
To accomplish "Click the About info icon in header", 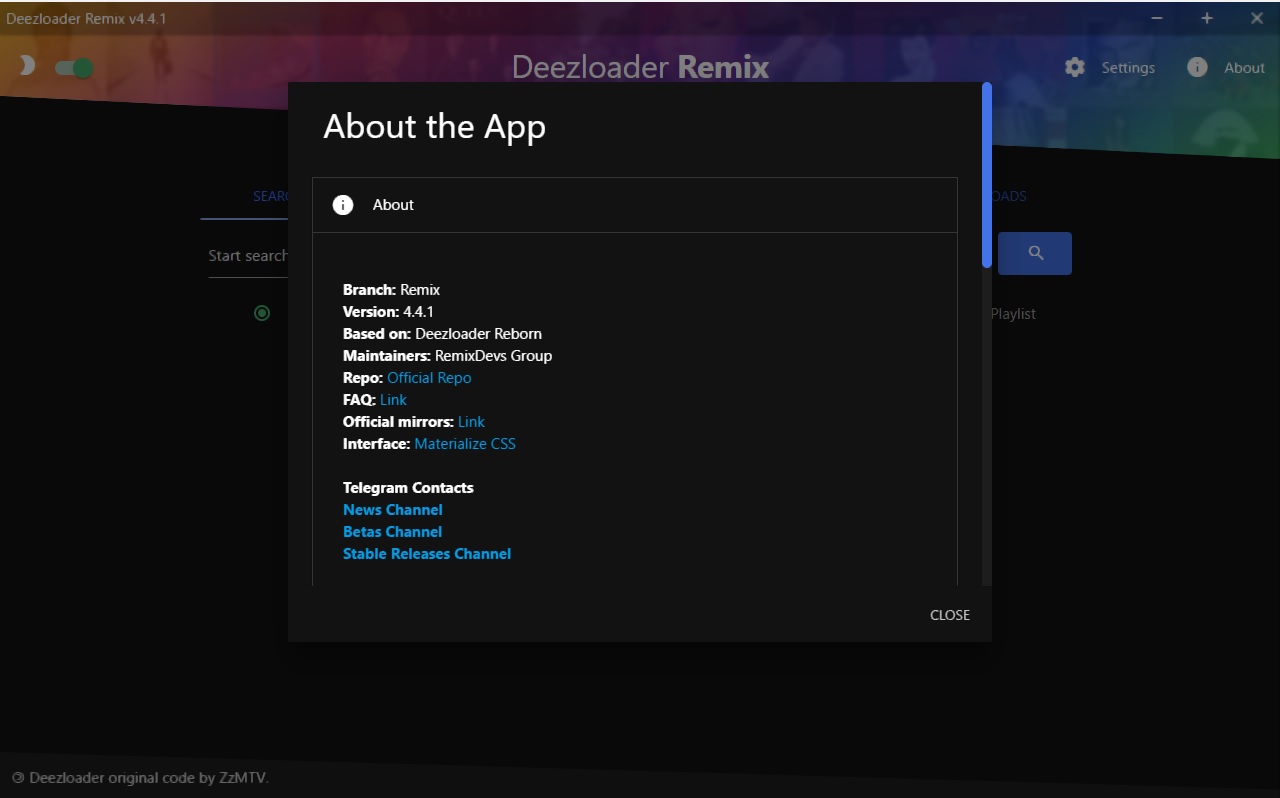I will (1197, 67).
